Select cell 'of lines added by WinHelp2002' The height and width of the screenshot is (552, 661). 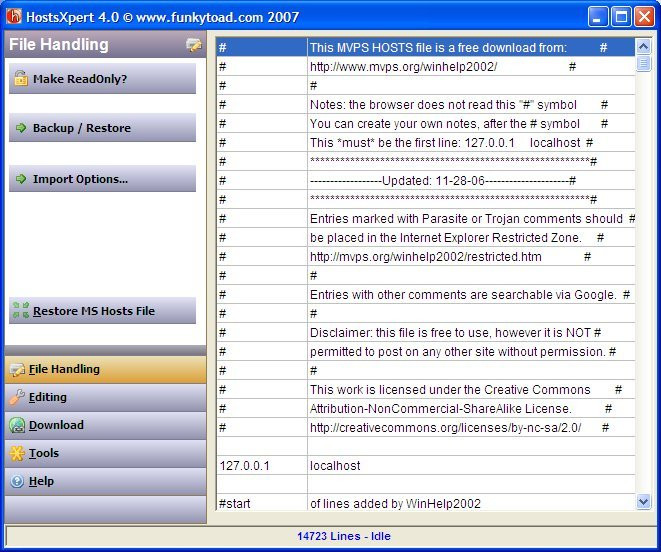[471, 503]
